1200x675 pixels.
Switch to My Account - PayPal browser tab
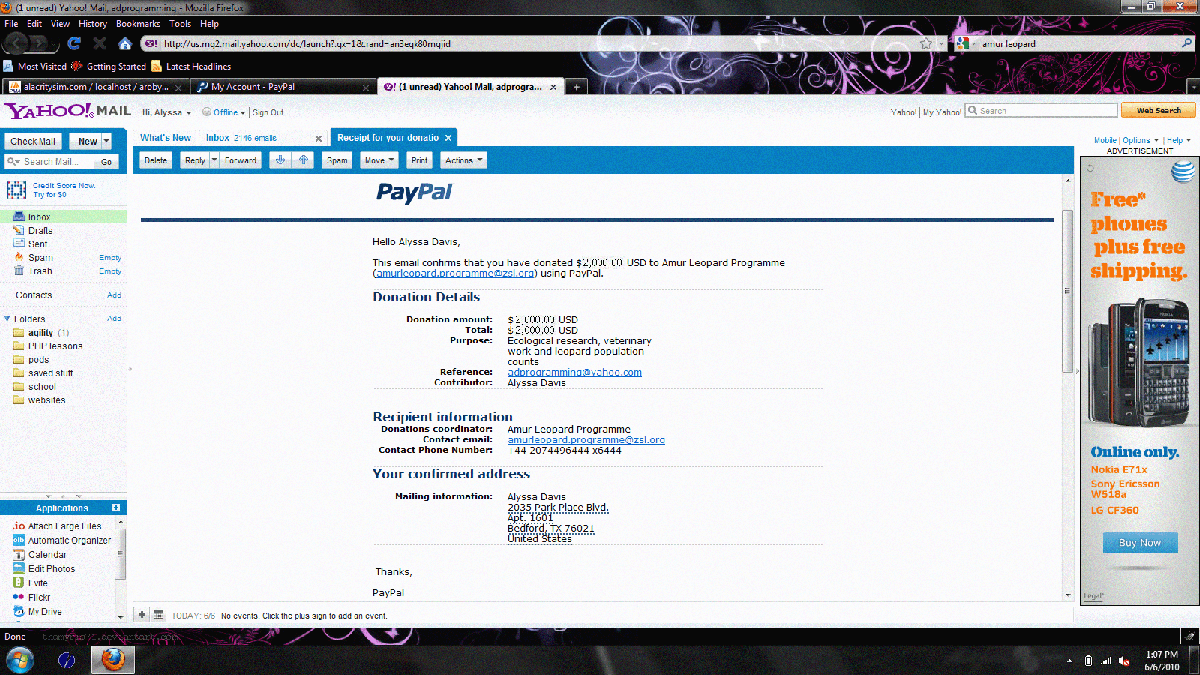252,87
